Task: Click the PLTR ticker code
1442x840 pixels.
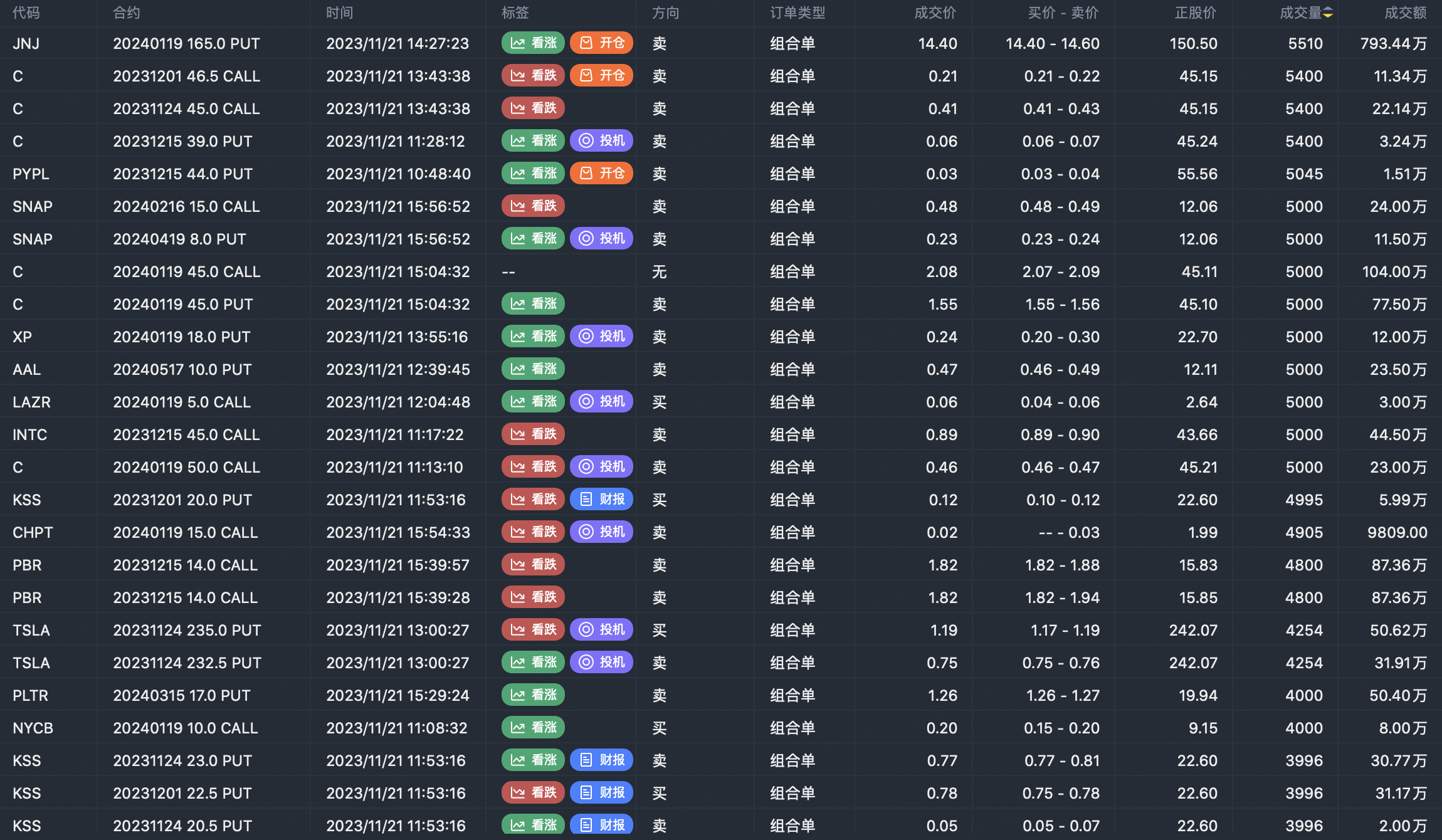Action: tap(30, 695)
